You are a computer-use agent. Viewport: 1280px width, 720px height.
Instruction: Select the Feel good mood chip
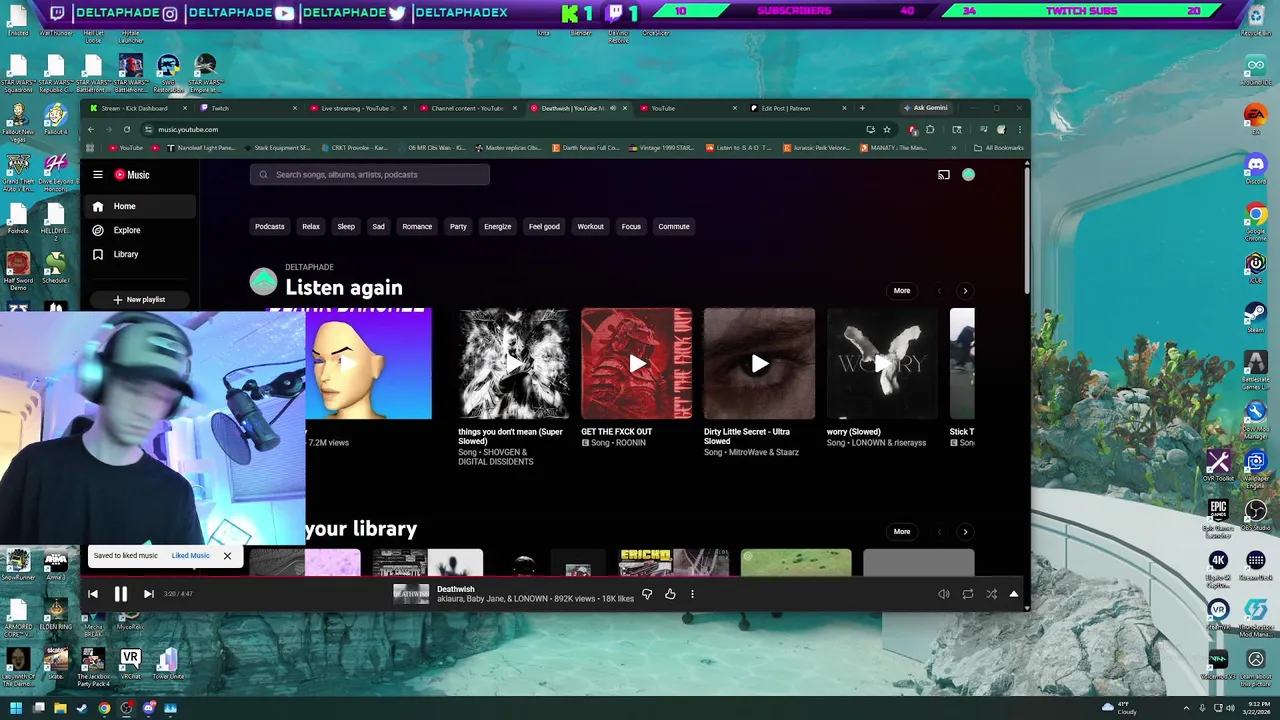(x=544, y=226)
